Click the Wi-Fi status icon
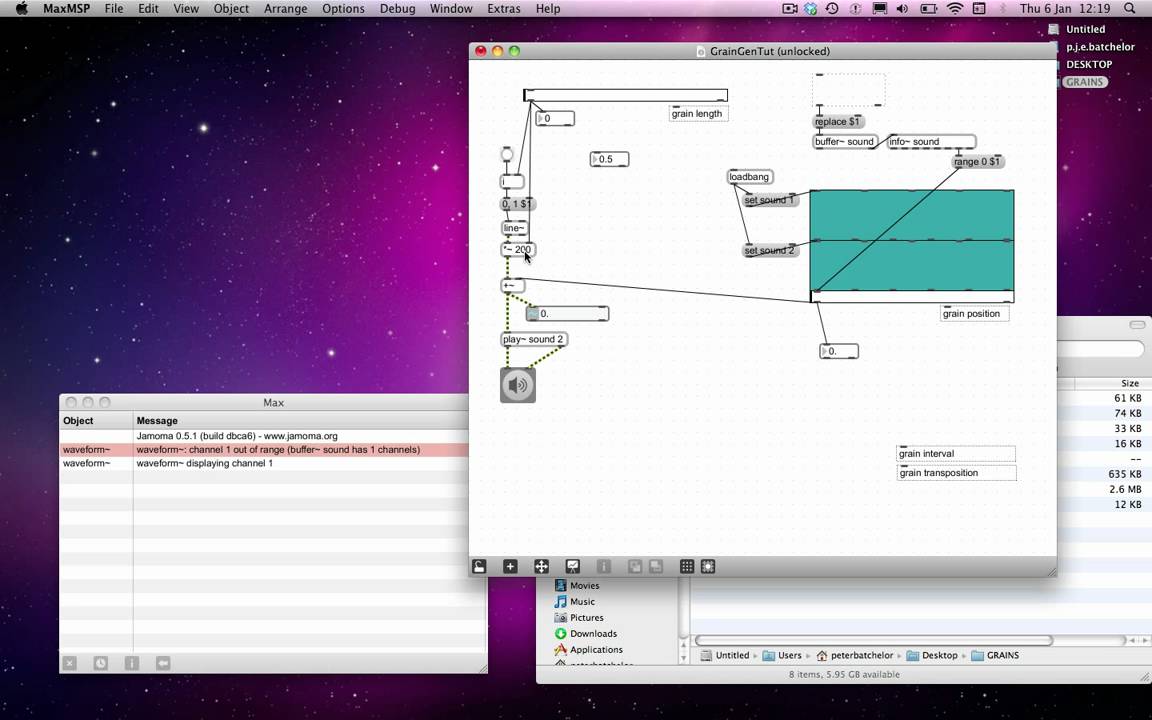This screenshot has height=720, width=1152. coord(954,9)
